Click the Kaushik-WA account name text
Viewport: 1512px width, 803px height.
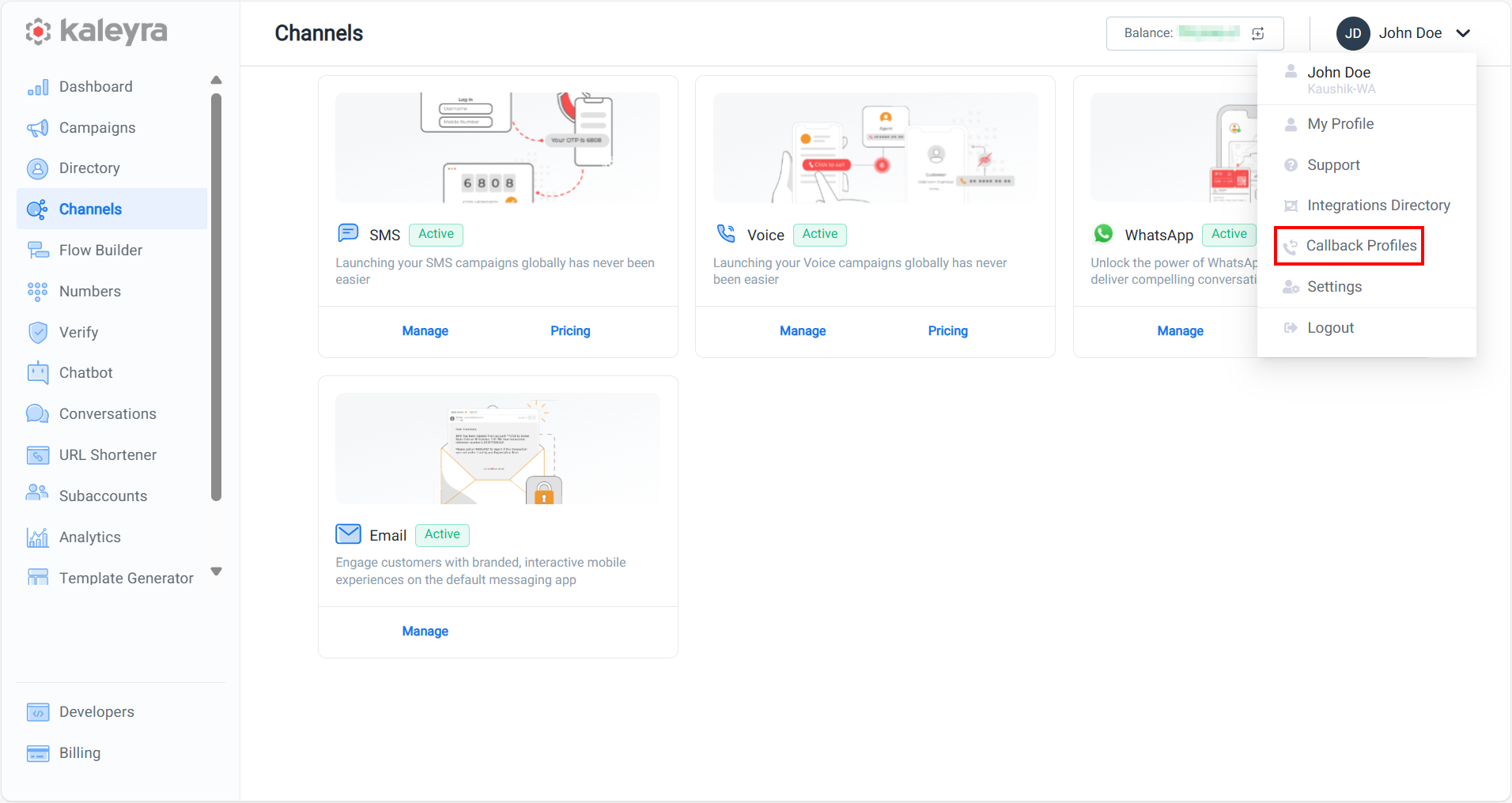(x=1341, y=89)
